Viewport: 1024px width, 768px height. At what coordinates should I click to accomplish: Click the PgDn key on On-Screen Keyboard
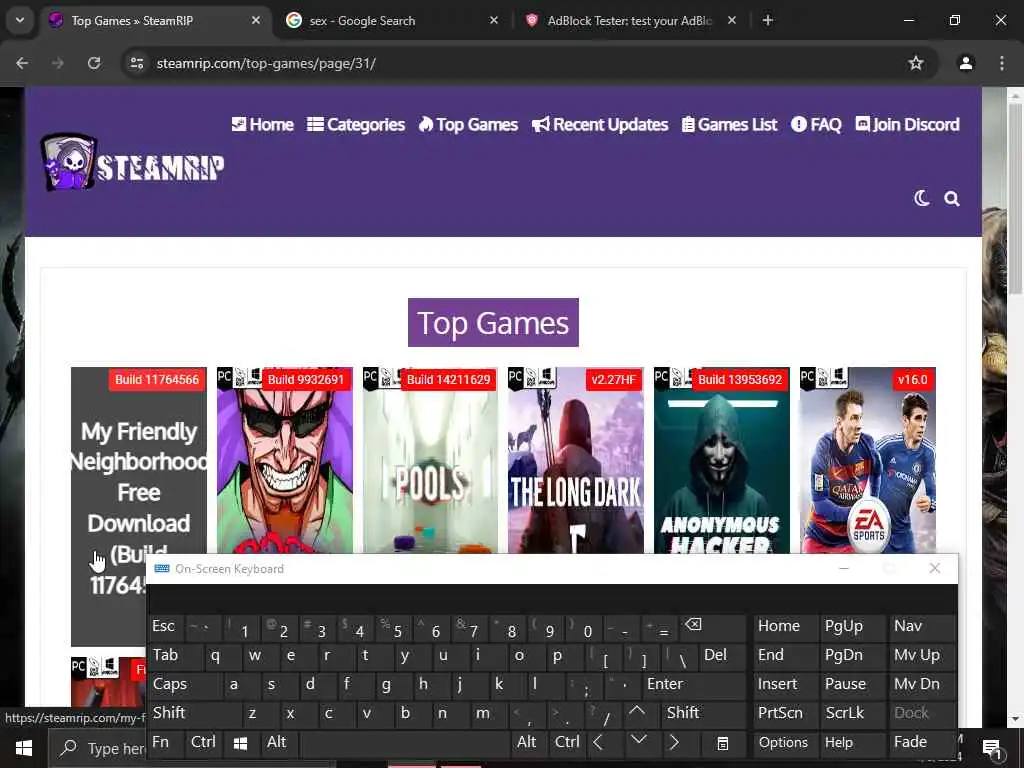coord(852,655)
